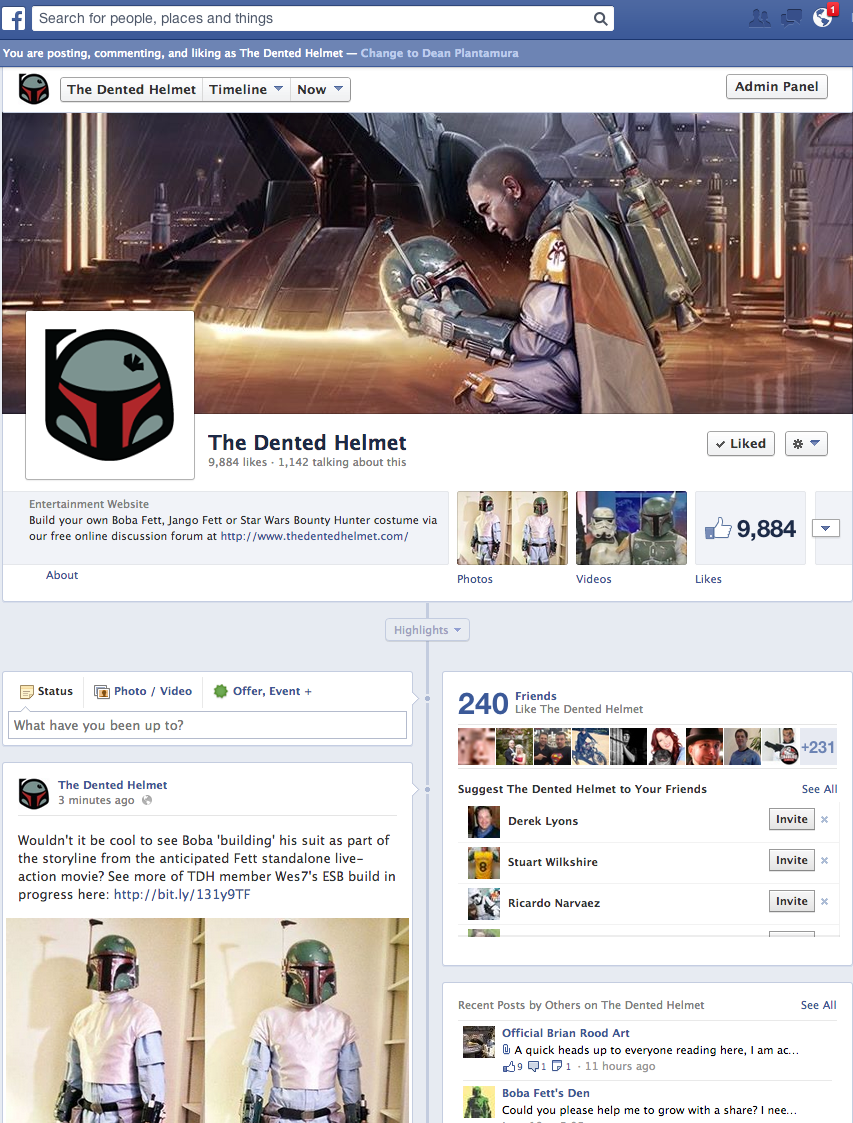The width and height of the screenshot is (853, 1123).
Task: Click Change to Dean Plantamura link
Action: (440, 53)
